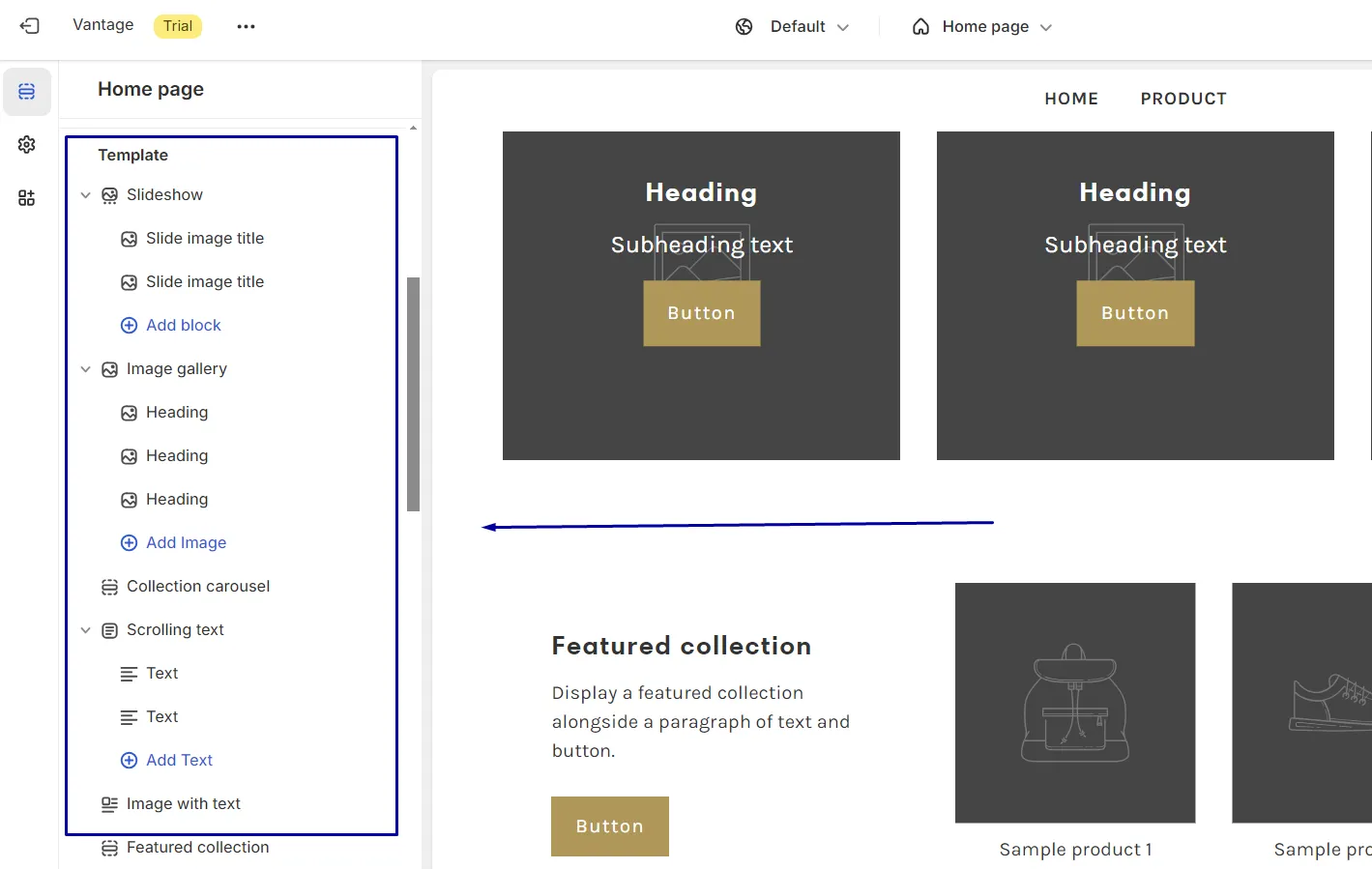Image resolution: width=1372 pixels, height=869 pixels.
Task: Click the Featured collection heading in preview
Action: pyautogui.click(x=682, y=646)
